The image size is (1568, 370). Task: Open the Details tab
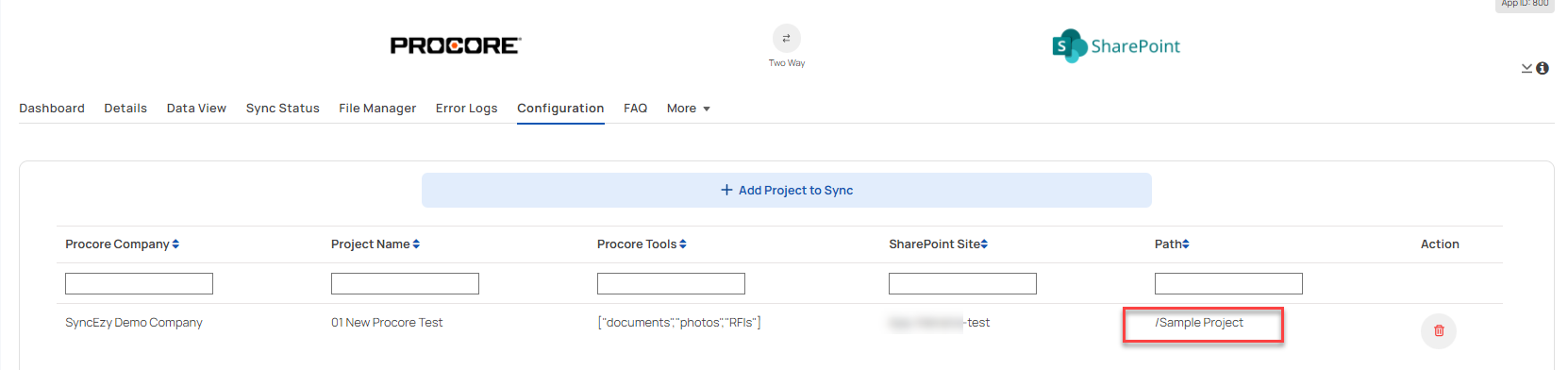pyautogui.click(x=125, y=109)
